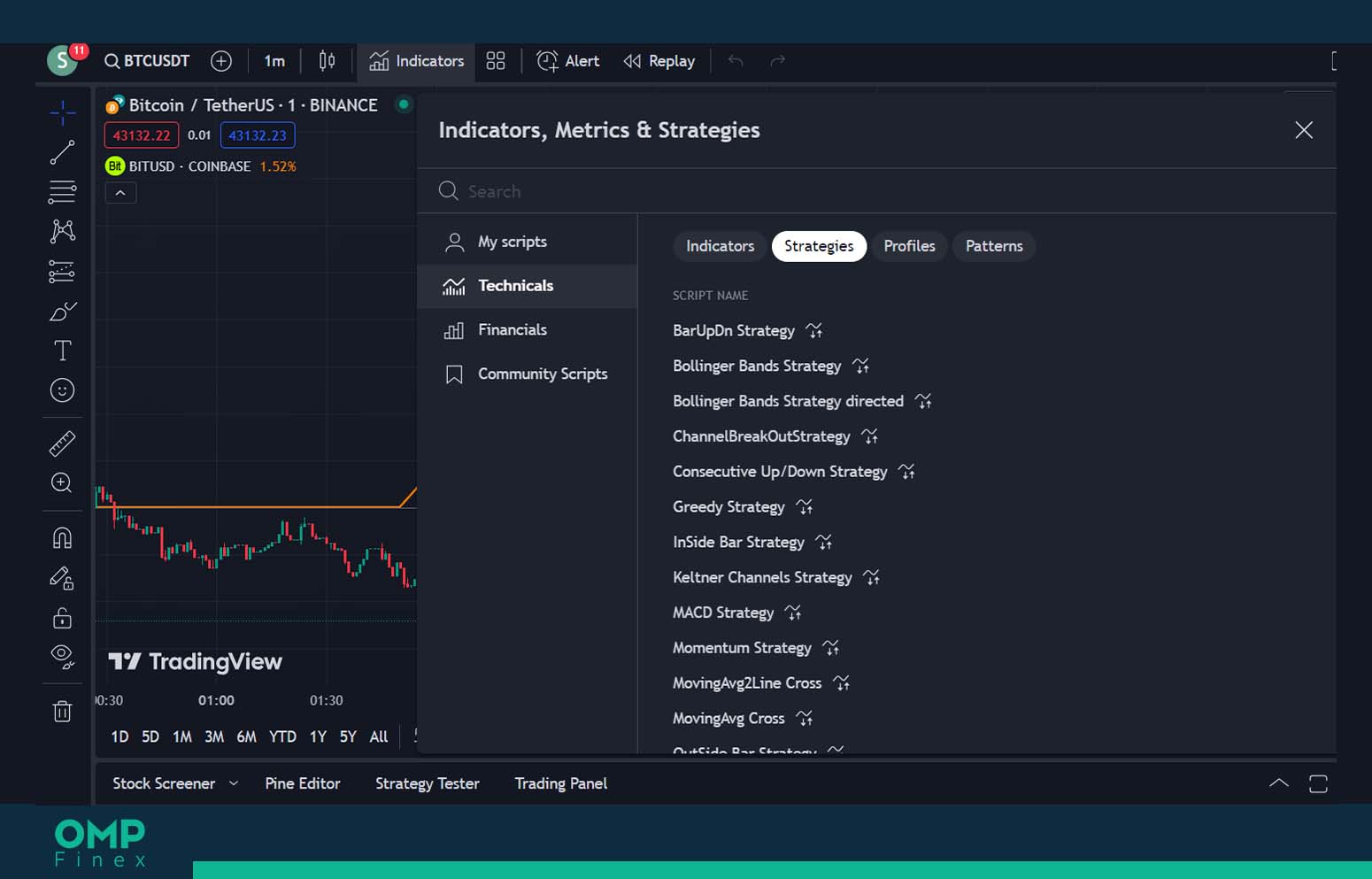Open the Pine Editor tab
1372x879 pixels.
coord(303,783)
